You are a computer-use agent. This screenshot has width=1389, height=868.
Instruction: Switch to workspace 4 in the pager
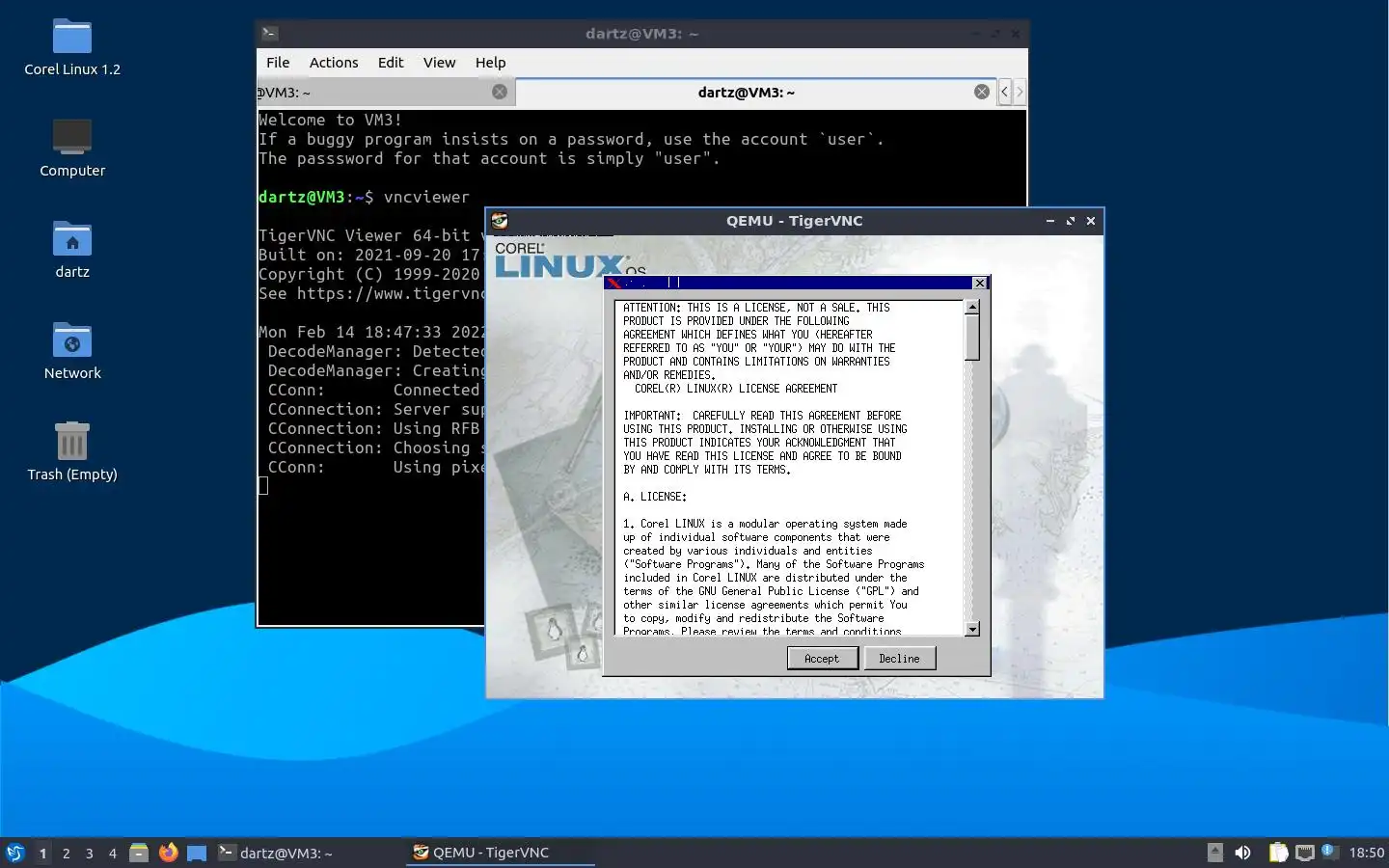(112, 853)
